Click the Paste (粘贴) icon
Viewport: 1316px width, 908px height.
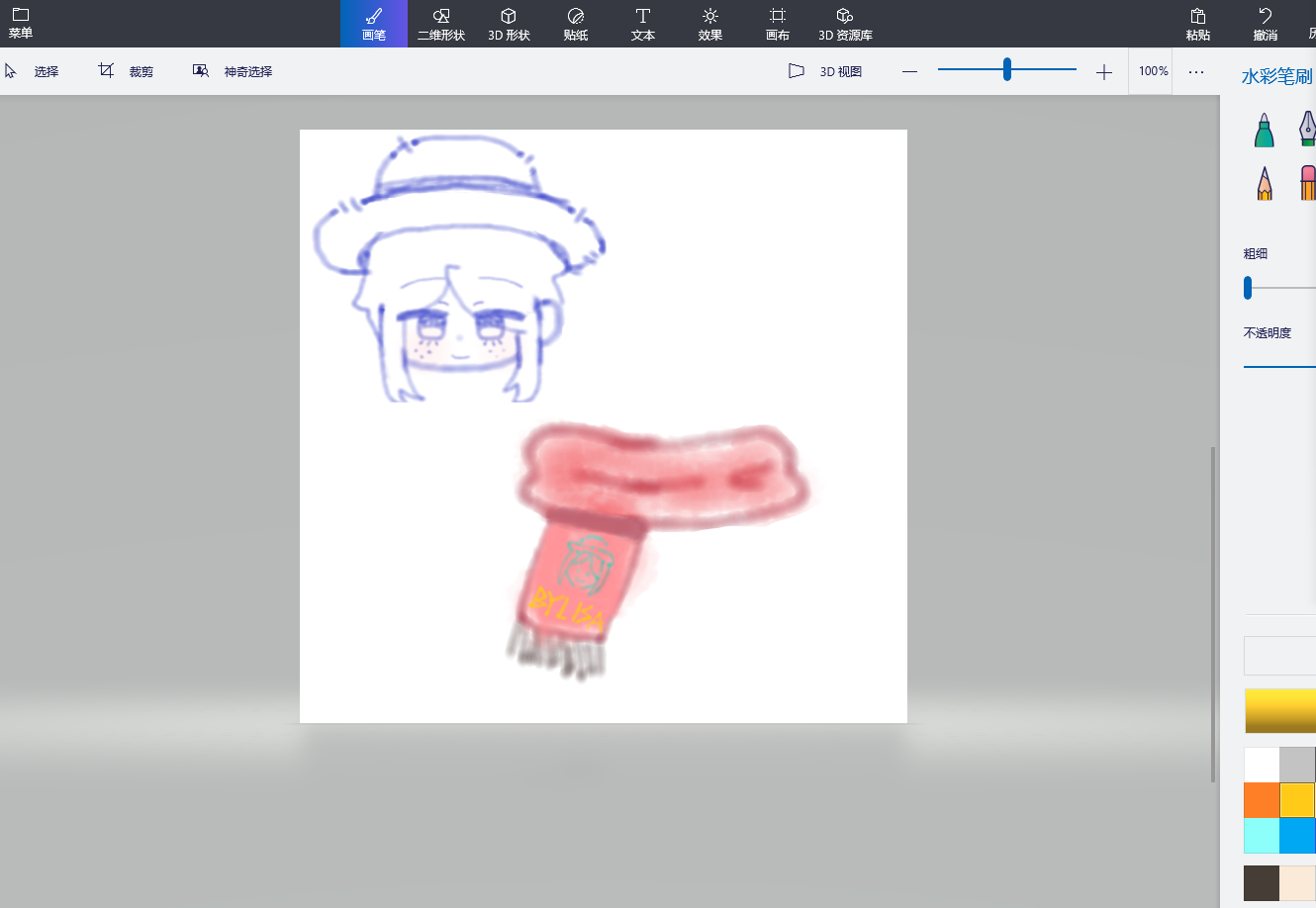tap(1197, 24)
